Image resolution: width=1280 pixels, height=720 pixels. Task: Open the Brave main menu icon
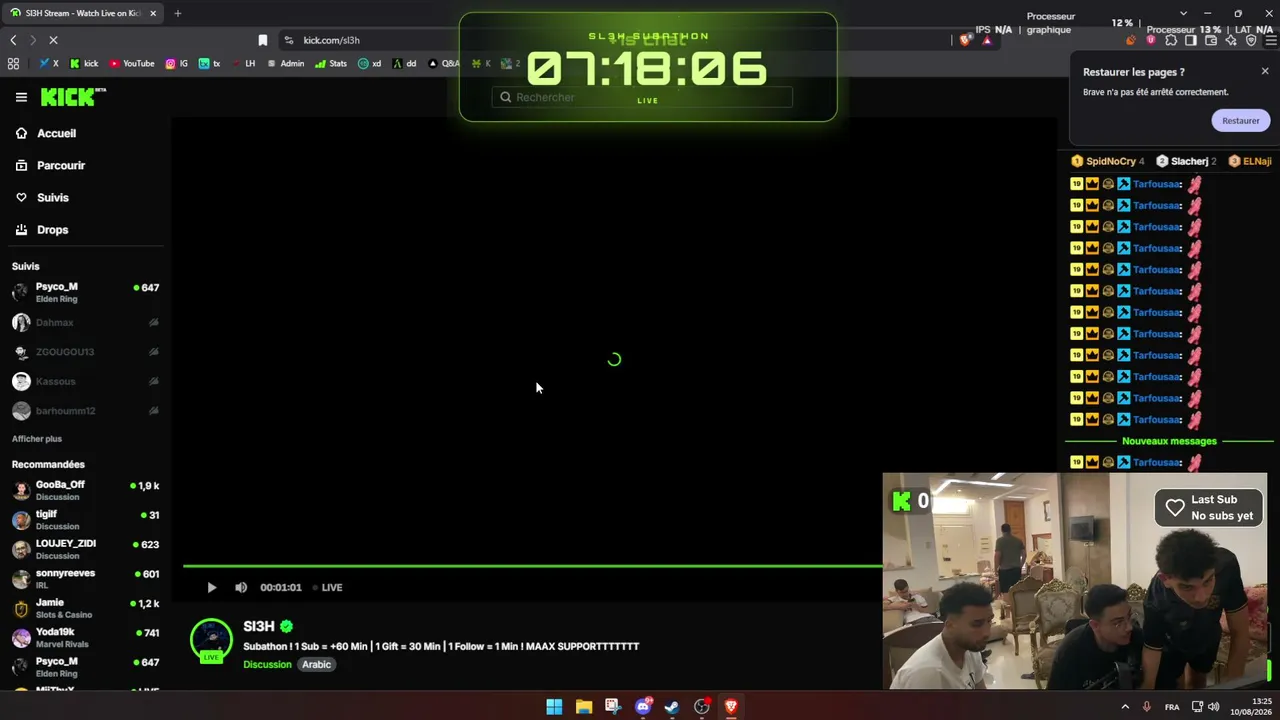pos(1271,40)
